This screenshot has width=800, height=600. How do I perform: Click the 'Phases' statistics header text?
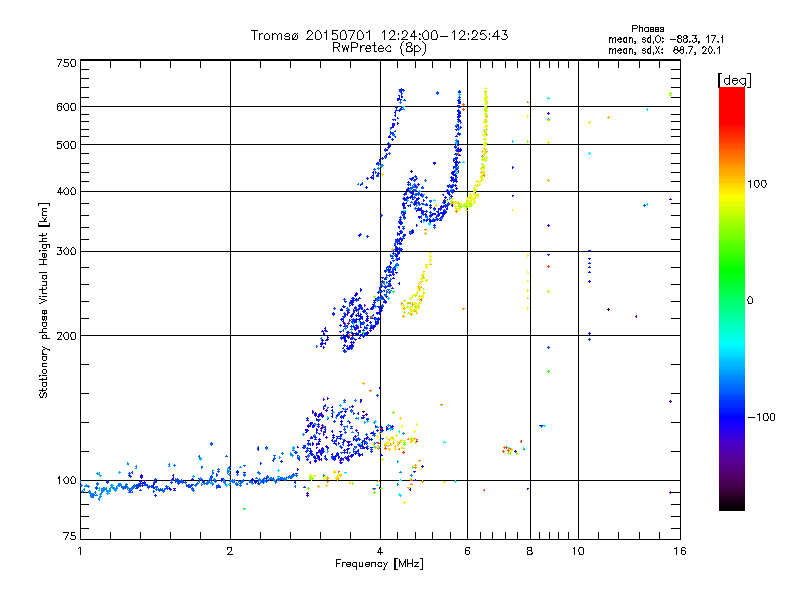(x=647, y=29)
